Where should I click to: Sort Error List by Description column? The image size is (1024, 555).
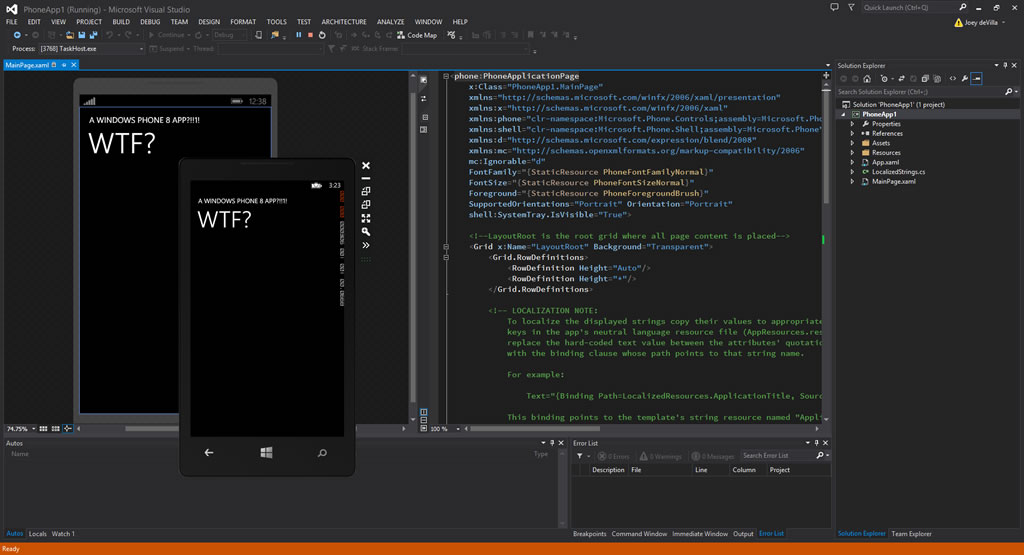point(607,469)
